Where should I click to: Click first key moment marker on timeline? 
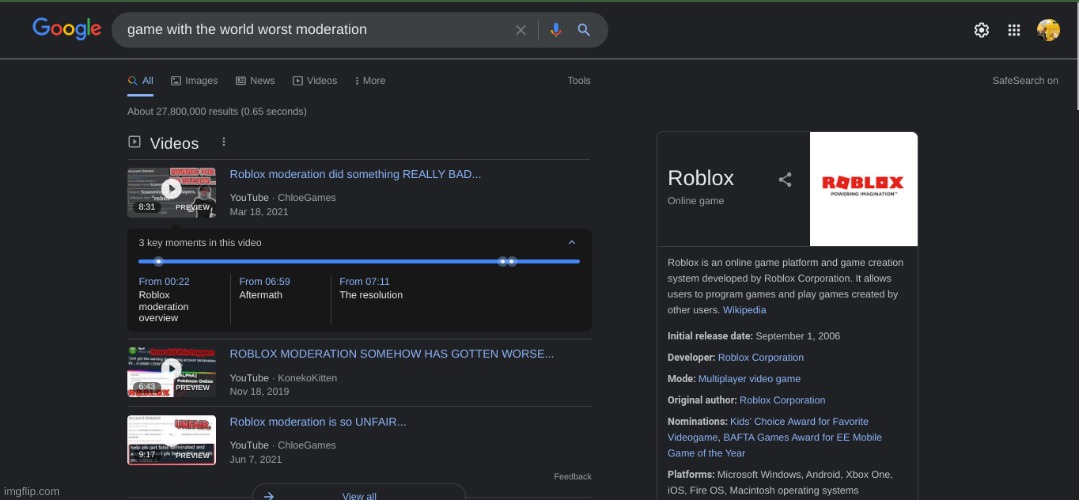tap(158, 261)
